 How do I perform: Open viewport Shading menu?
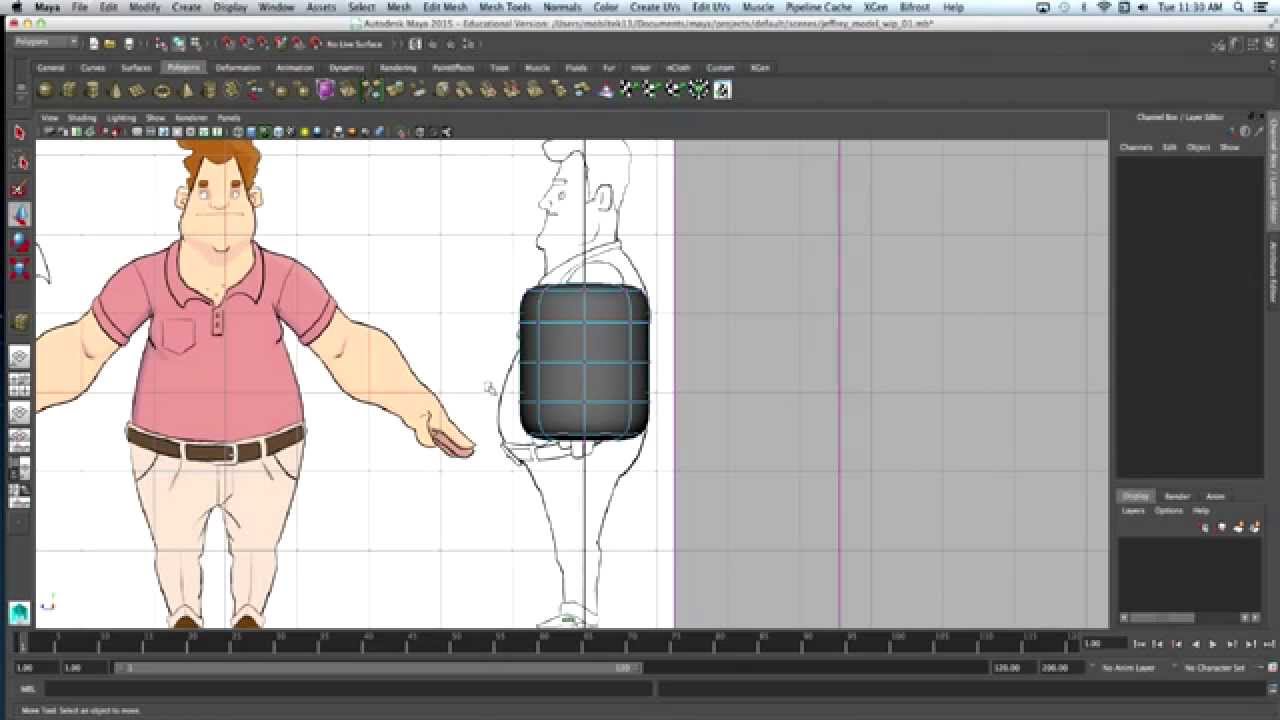[x=82, y=118]
